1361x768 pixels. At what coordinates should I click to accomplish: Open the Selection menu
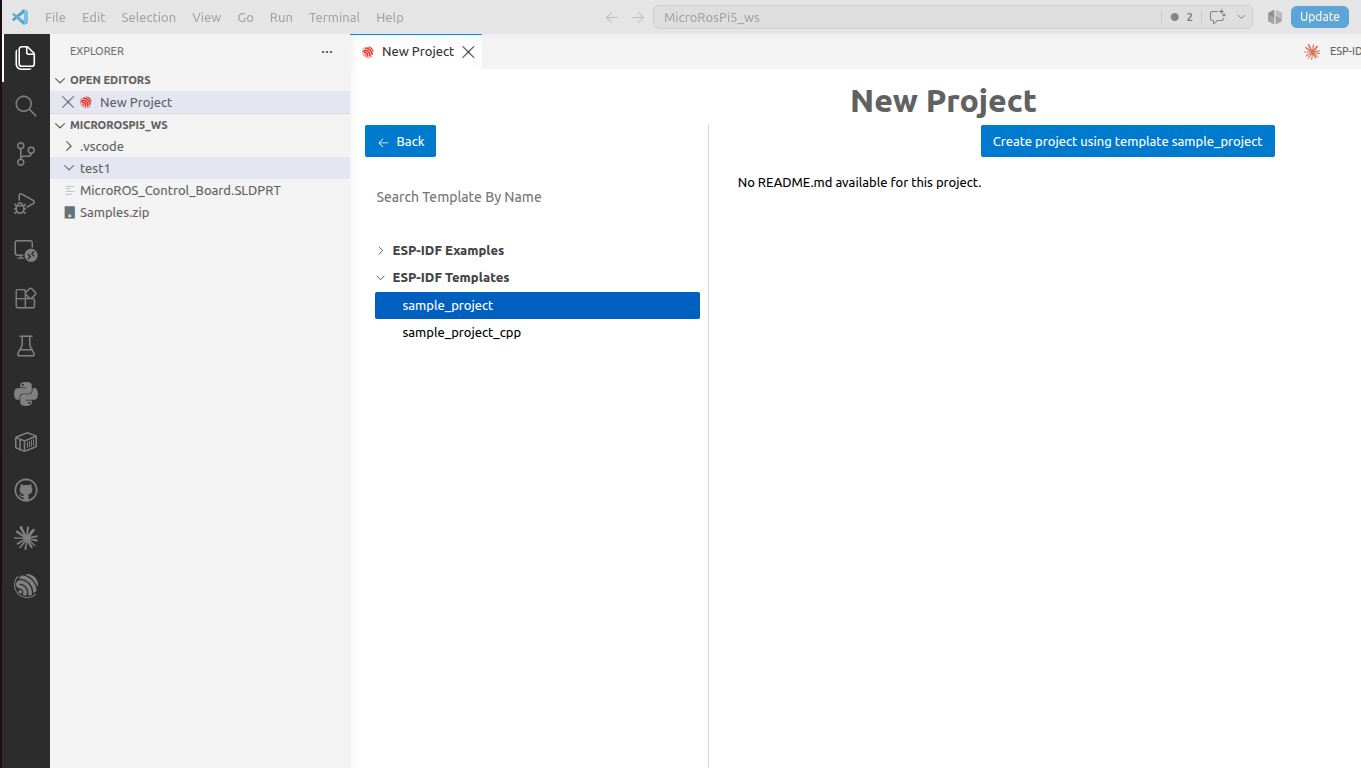click(148, 17)
